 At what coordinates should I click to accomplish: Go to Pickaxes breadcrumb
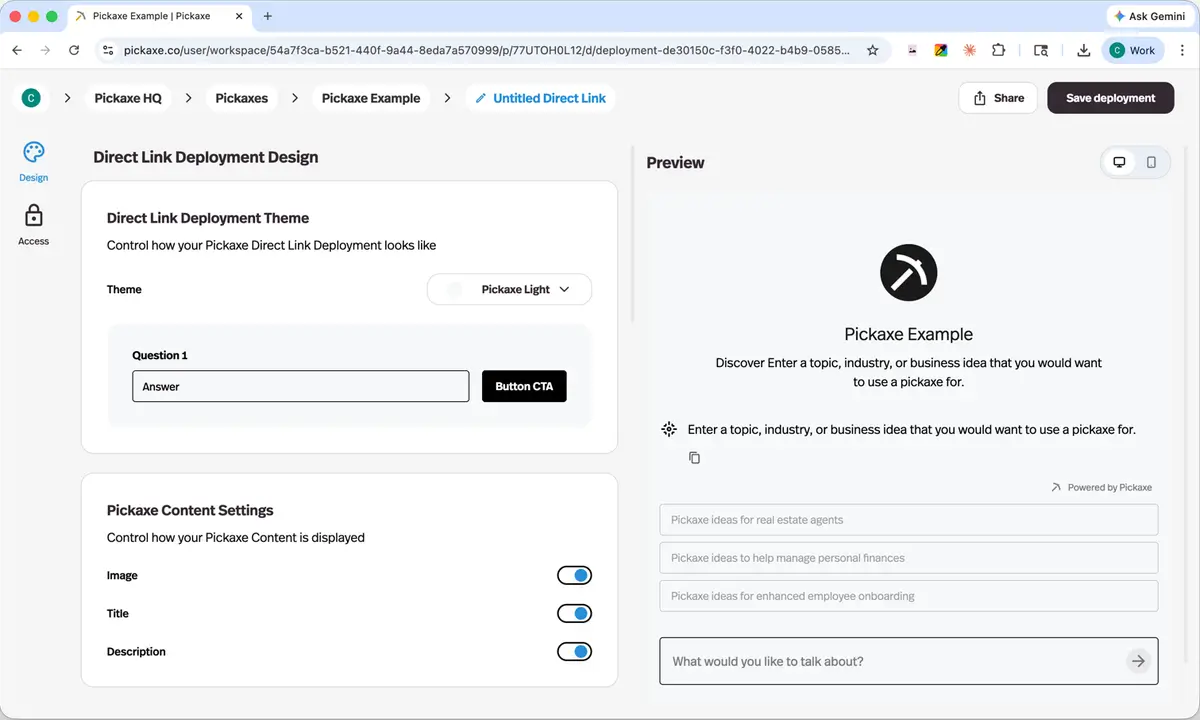click(242, 98)
